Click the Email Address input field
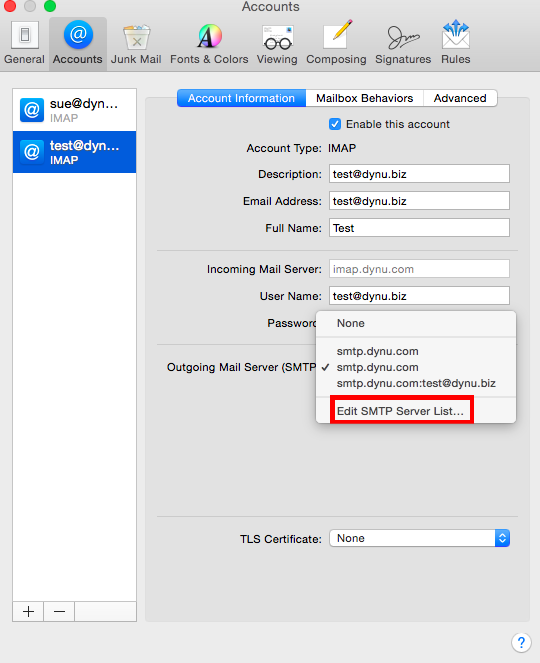This screenshot has width=540, height=663. [x=419, y=201]
